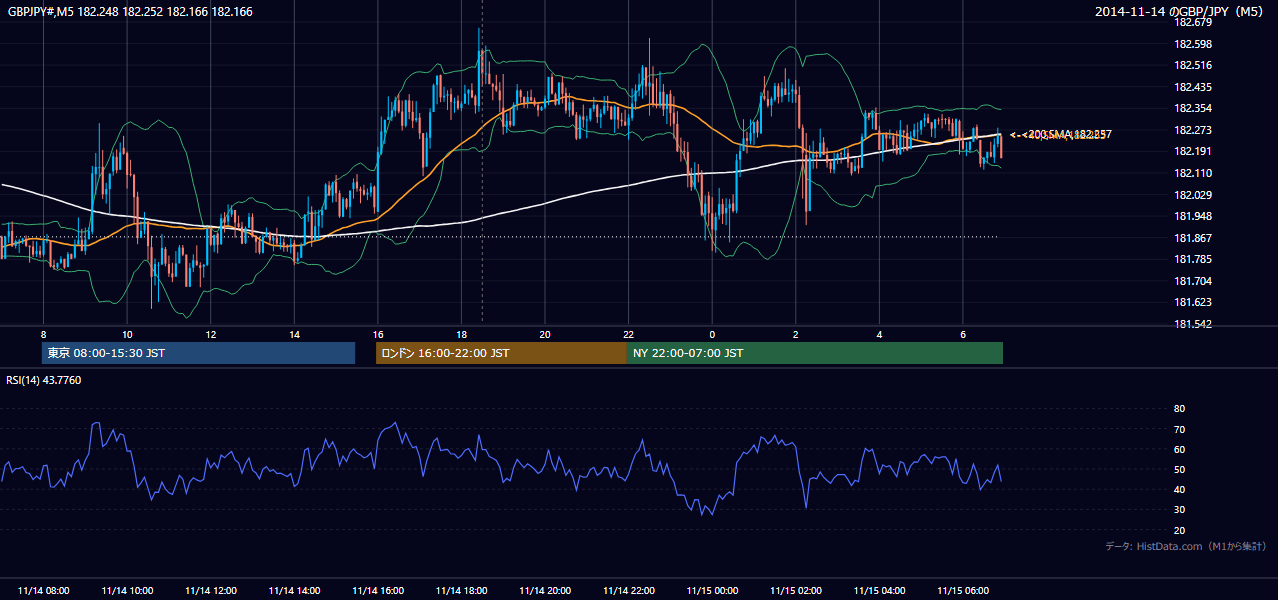
Task: Click hour marker 18 under the price chart
Action: tap(461, 334)
